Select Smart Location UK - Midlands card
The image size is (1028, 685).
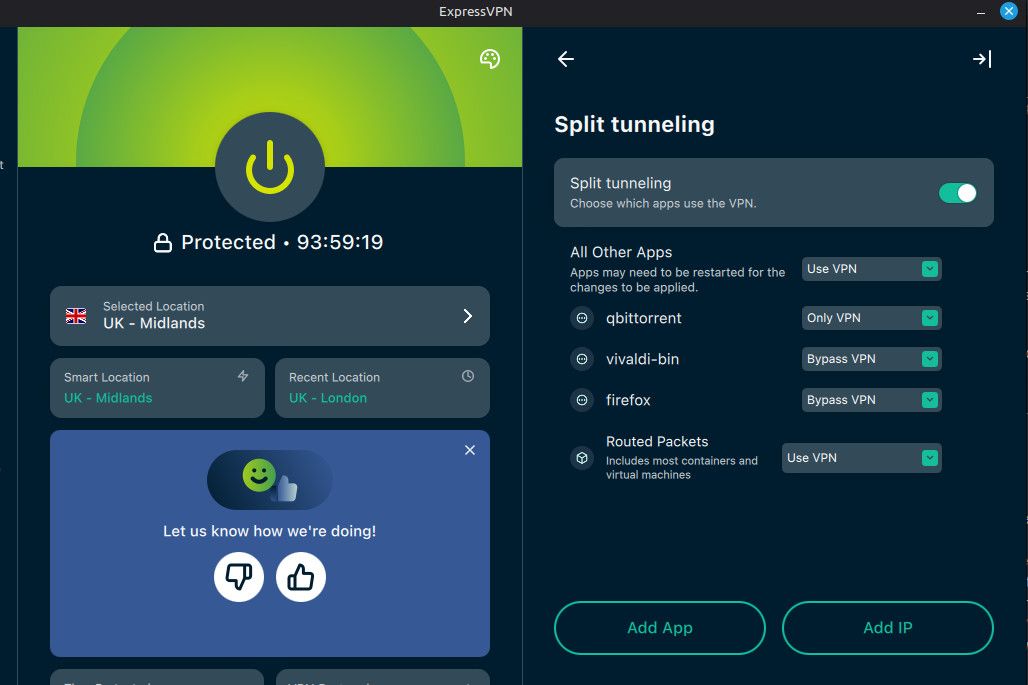point(157,387)
